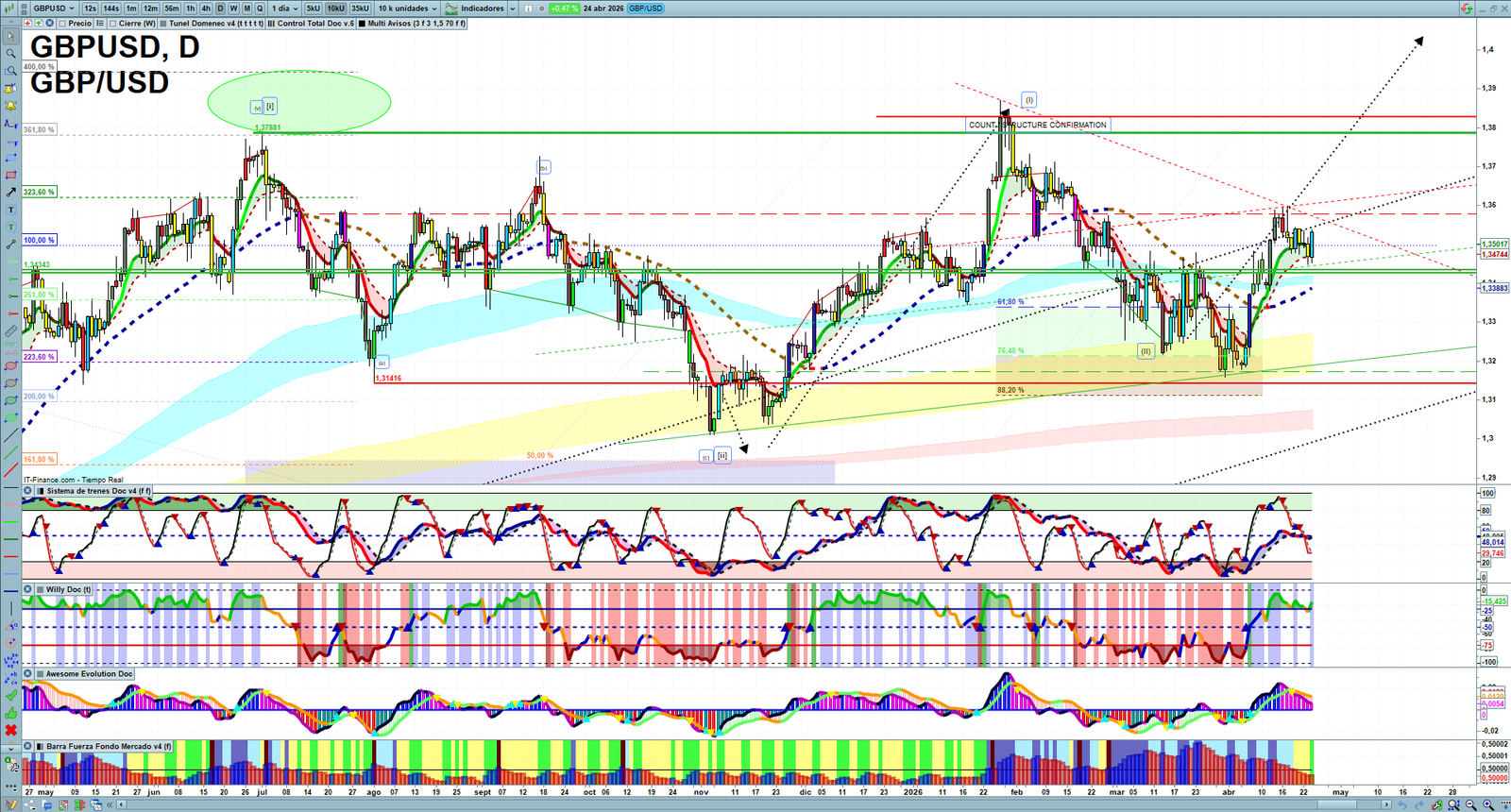This screenshot has height=812, width=1511.
Task: Choose the bell-with-star alert tool
Action: pos(10,89)
